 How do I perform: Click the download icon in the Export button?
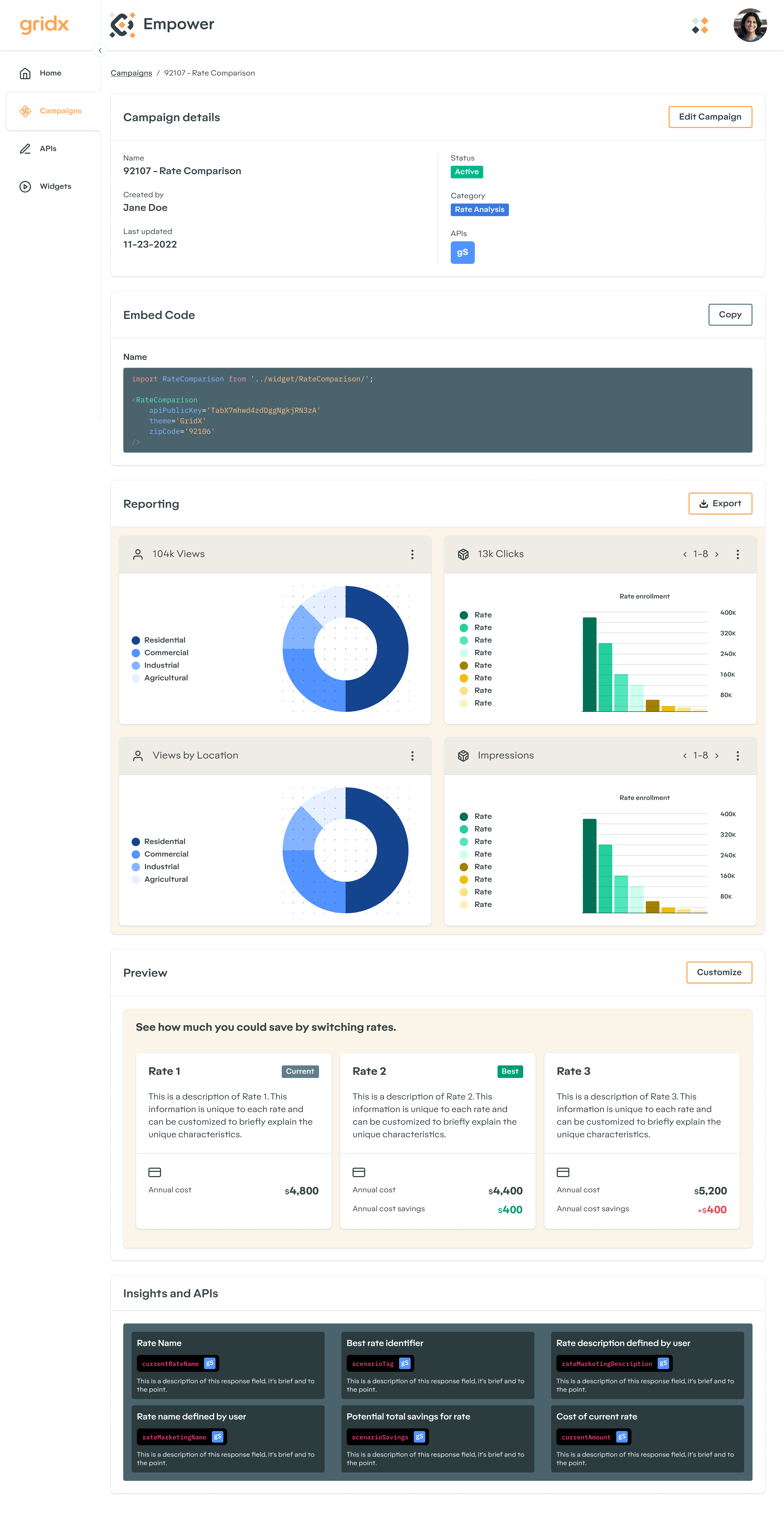click(x=704, y=503)
